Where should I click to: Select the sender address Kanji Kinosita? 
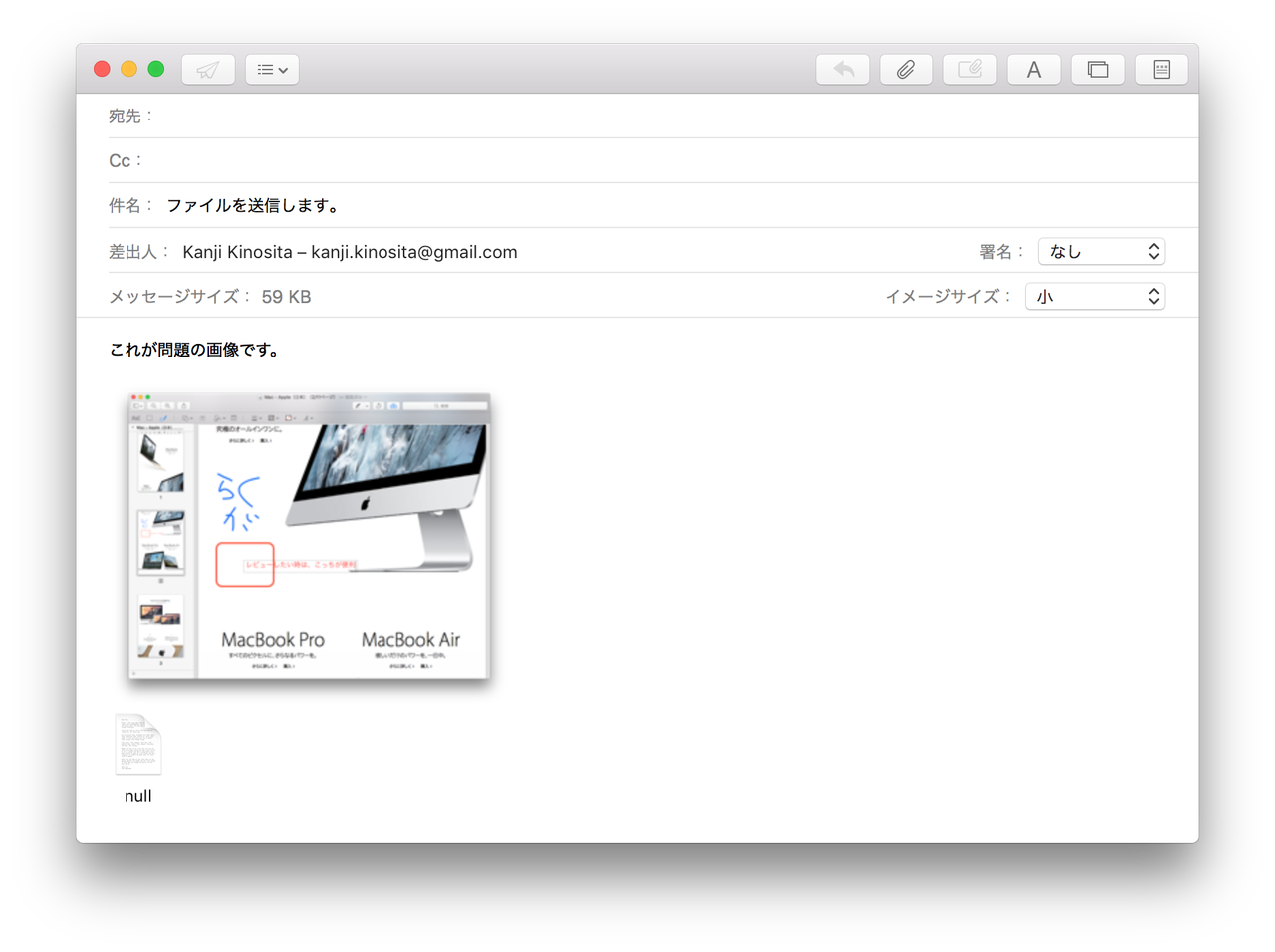(x=350, y=252)
